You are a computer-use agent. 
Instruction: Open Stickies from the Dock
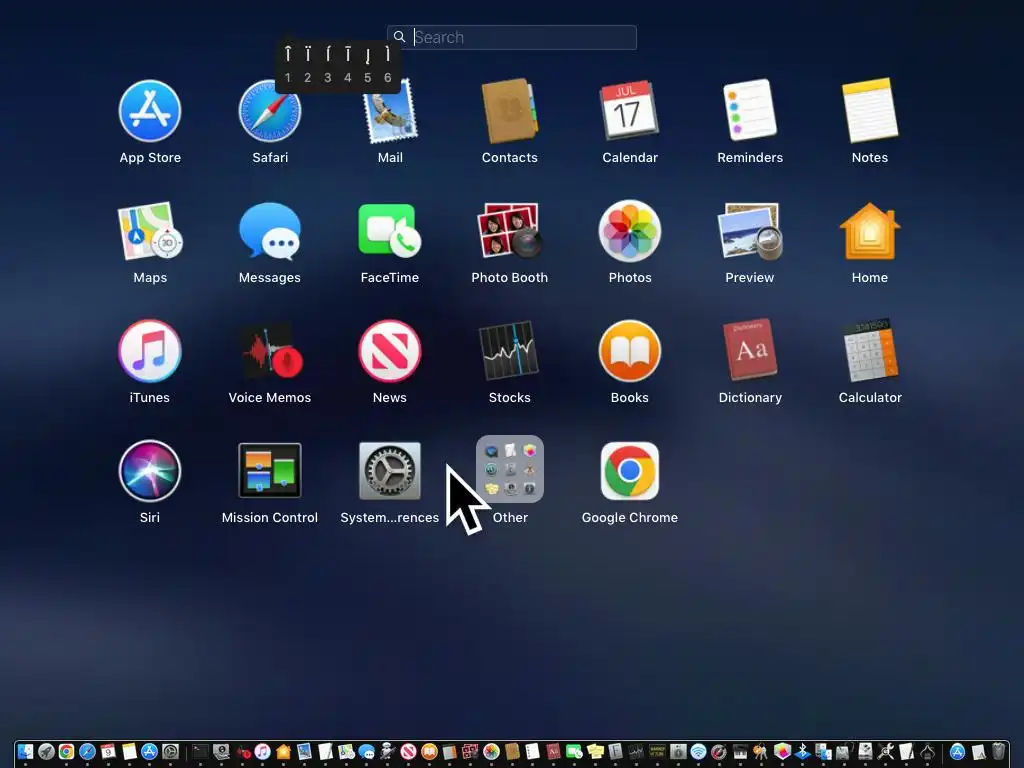coord(596,752)
